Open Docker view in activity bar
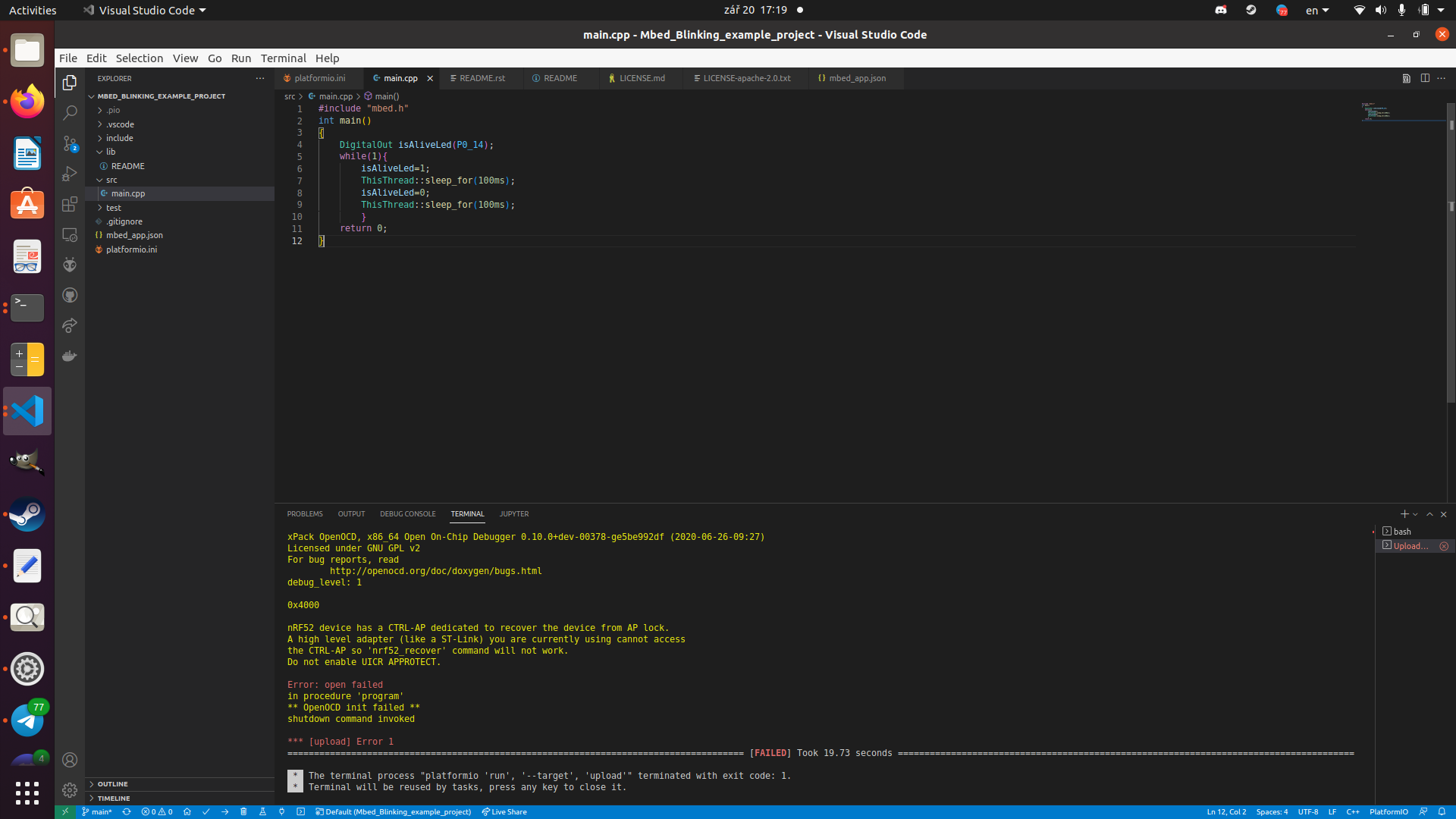 (x=70, y=356)
